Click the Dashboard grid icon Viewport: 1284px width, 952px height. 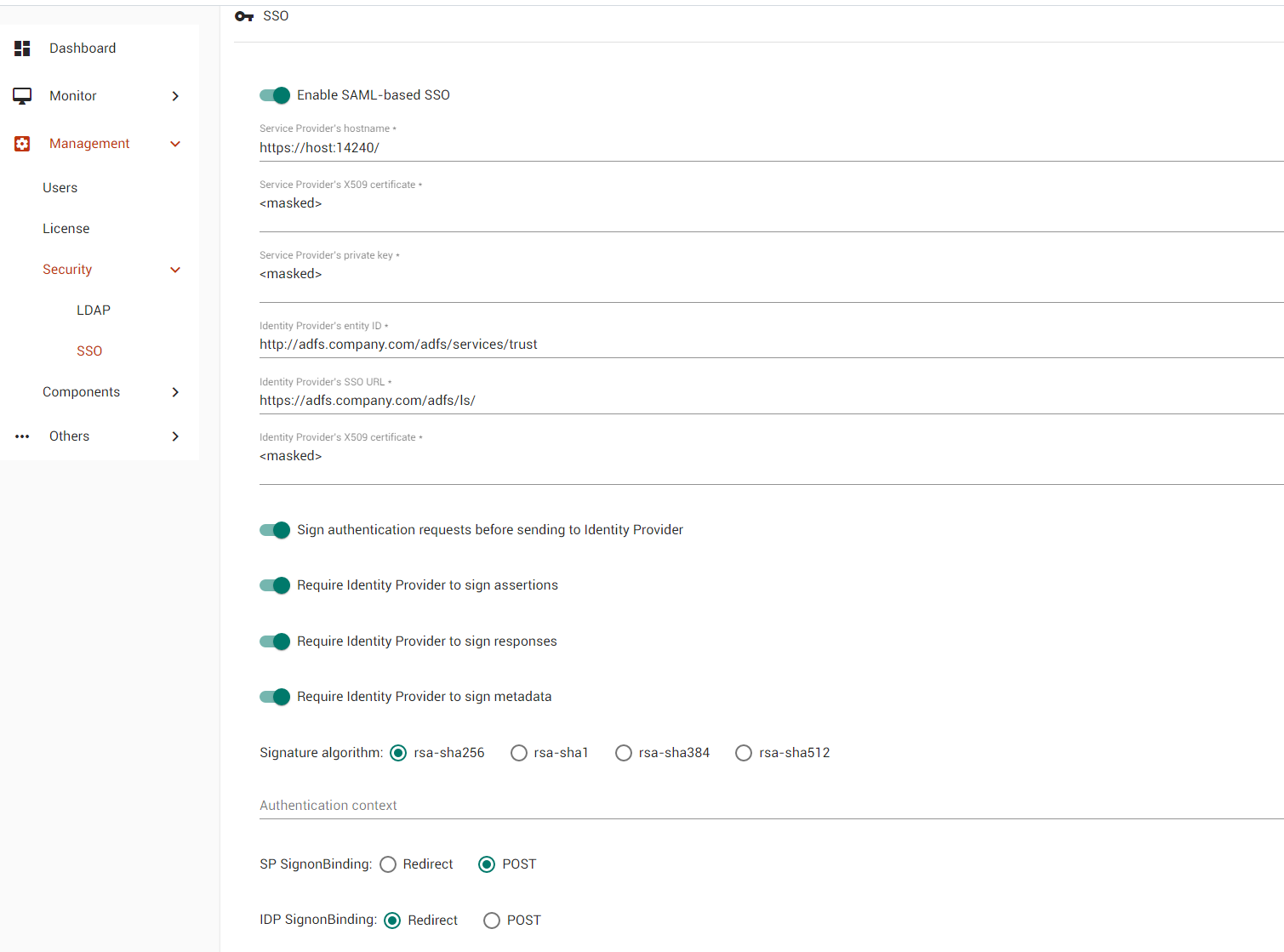tap(22, 48)
